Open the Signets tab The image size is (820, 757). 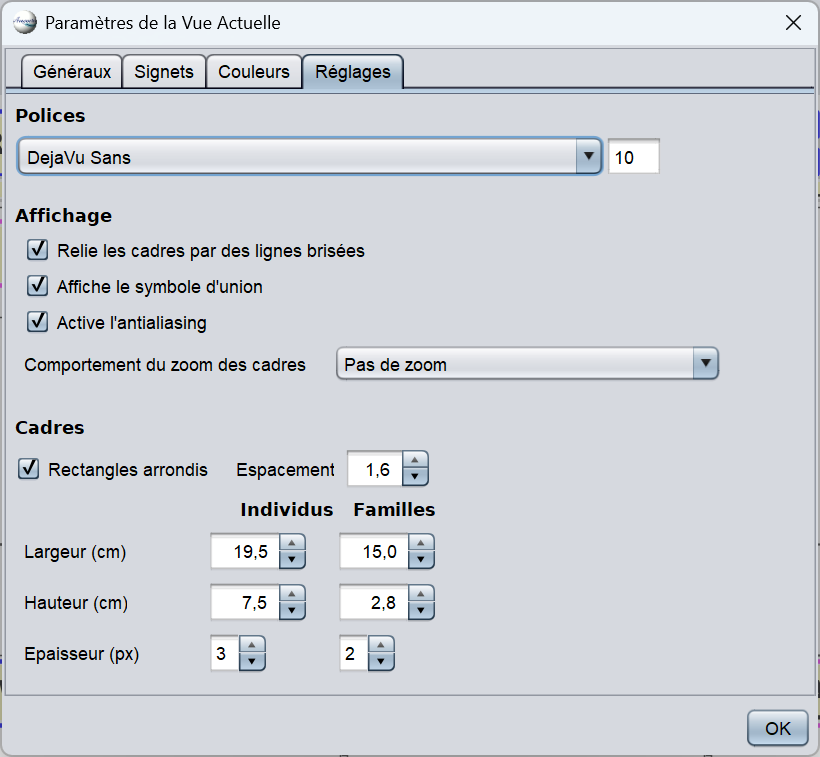coord(164,72)
